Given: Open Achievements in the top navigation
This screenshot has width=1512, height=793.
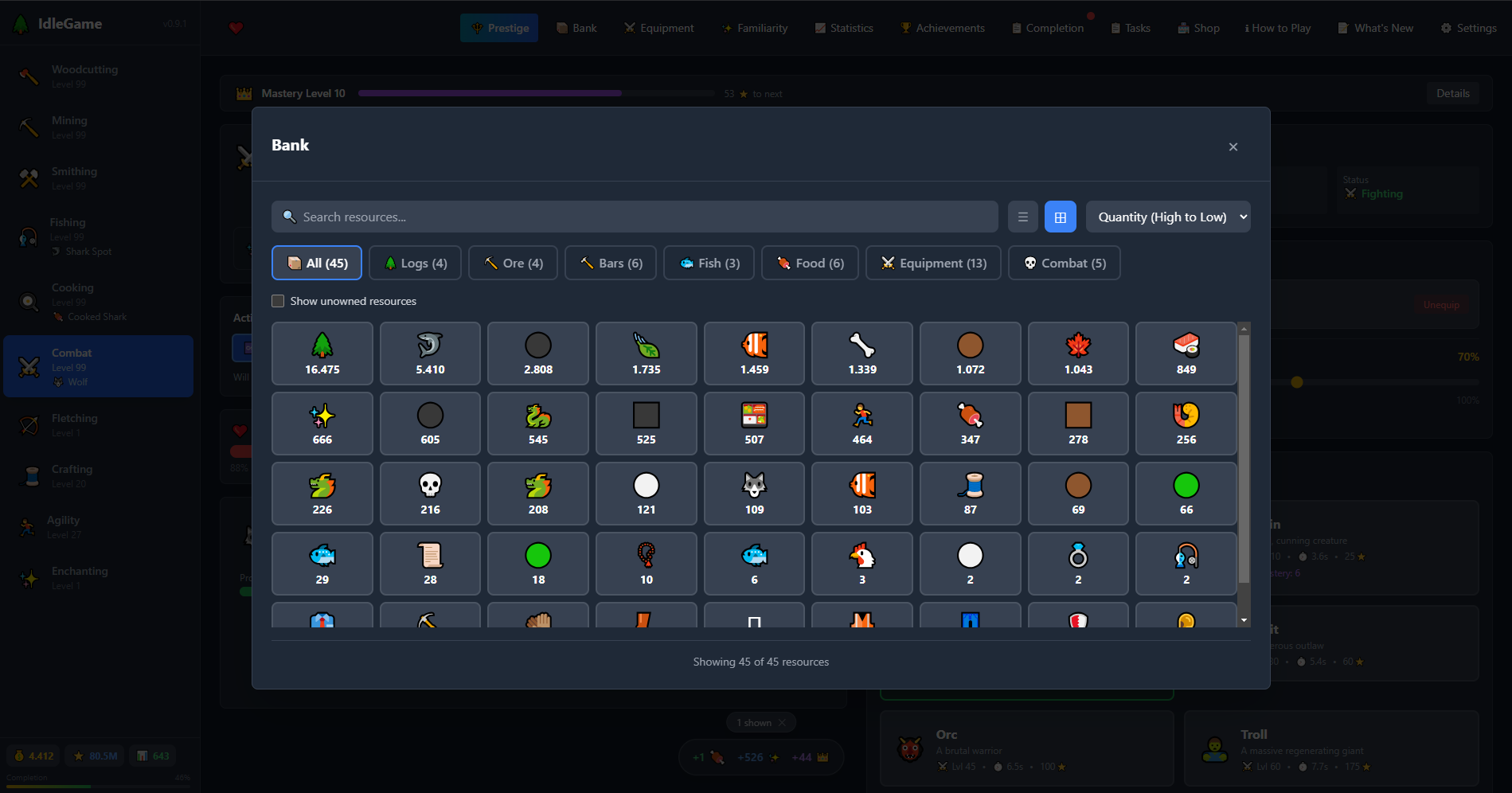Looking at the screenshot, I should (943, 28).
